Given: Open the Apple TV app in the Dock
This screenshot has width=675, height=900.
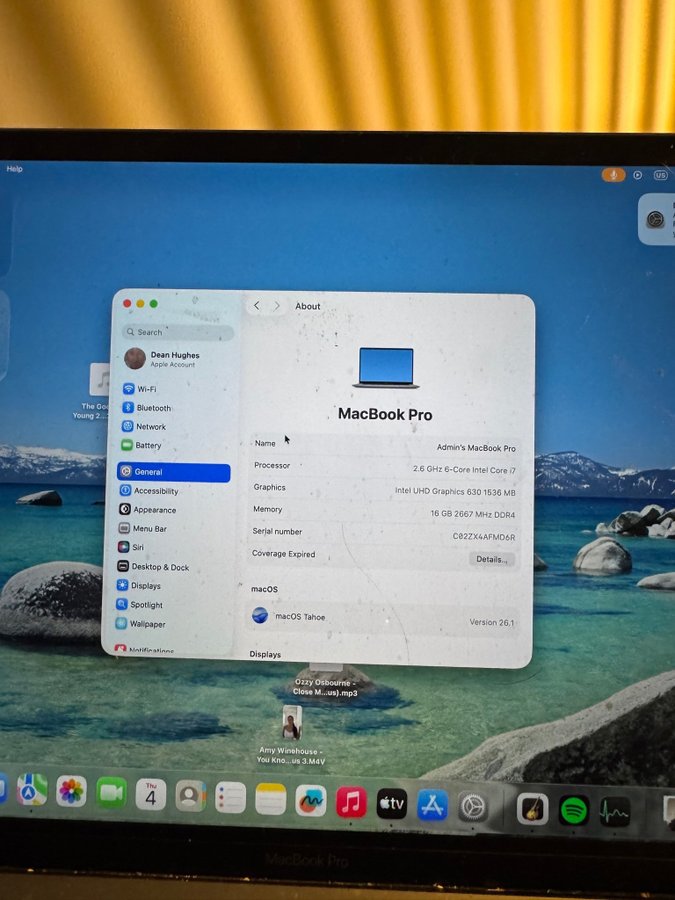Looking at the screenshot, I should (x=391, y=803).
